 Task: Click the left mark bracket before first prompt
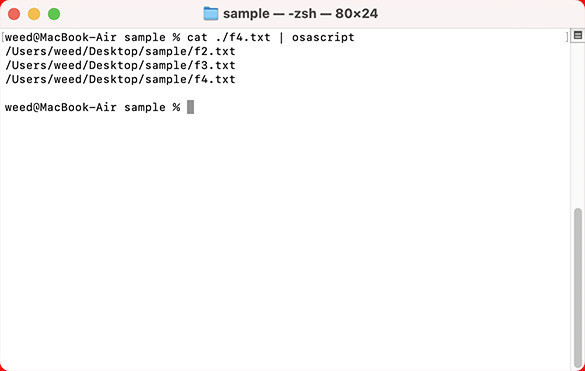click(x=3, y=37)
